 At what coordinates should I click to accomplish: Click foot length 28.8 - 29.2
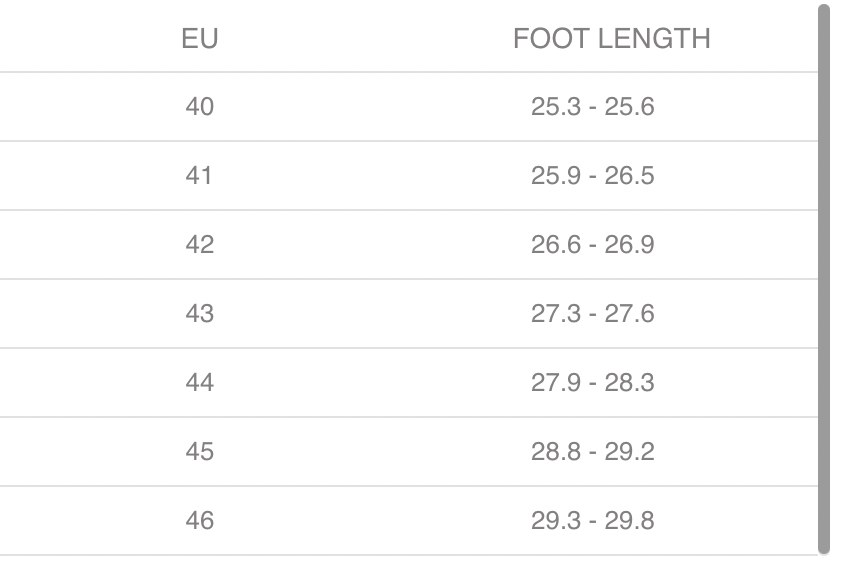[592, 452]
